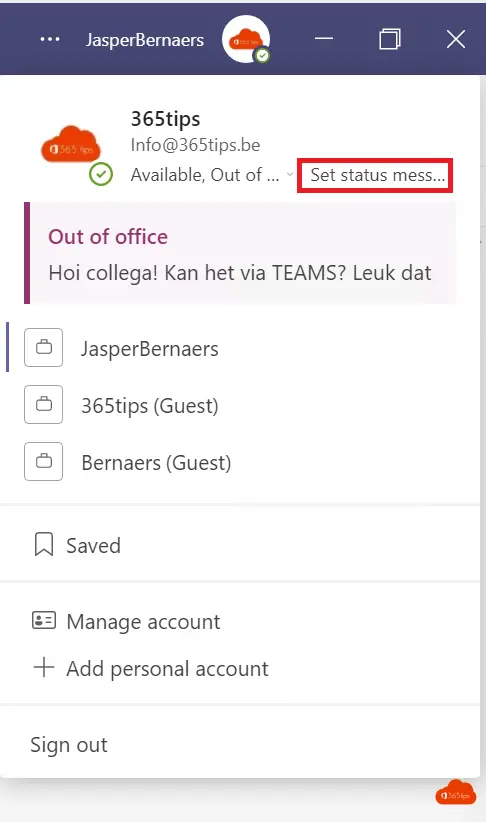Click the large 365tips cloud profile picture
This screenshot has width=486, height=822.
point(71,144)
